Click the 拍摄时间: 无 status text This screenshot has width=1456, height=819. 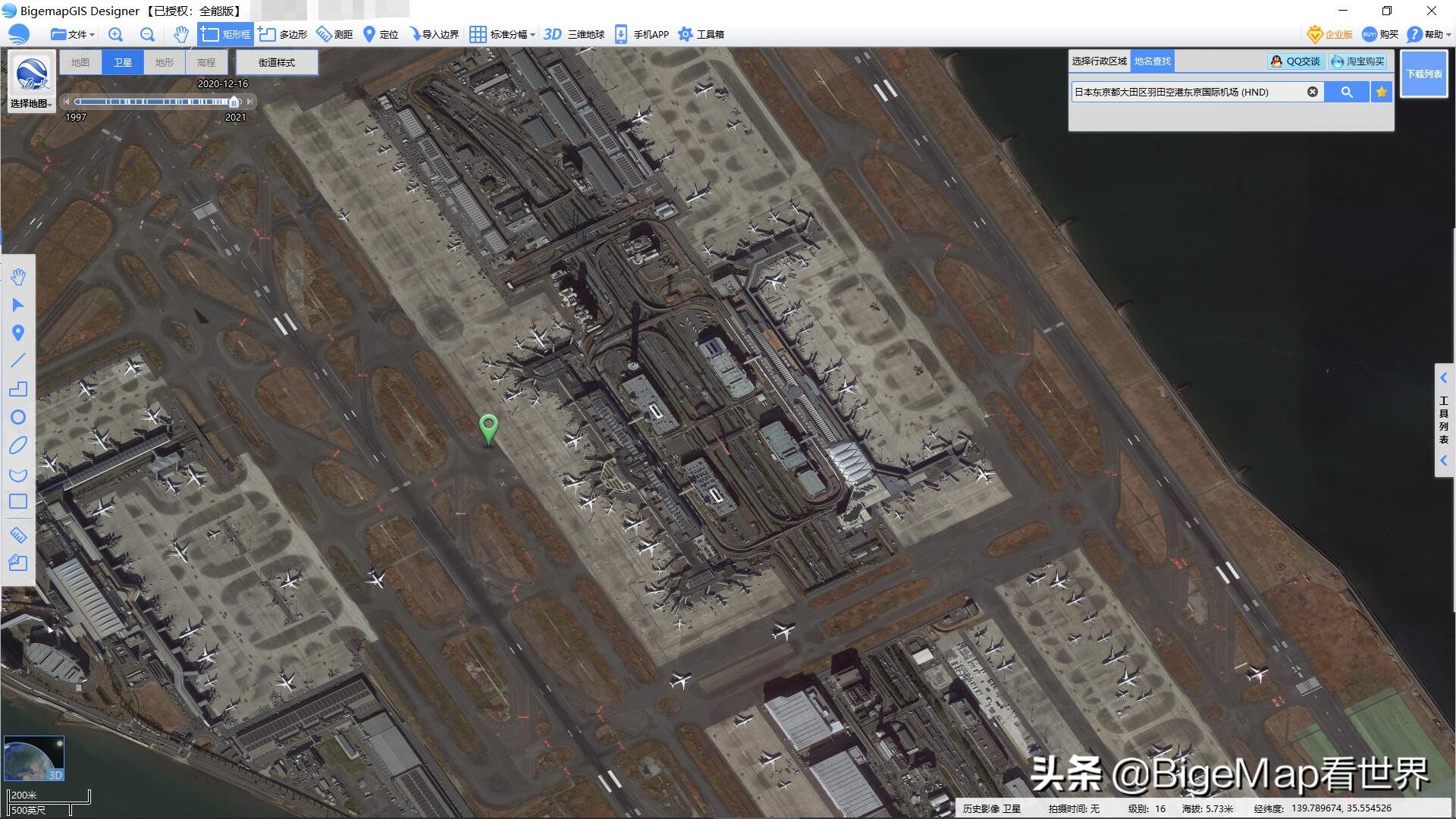click(1074, 808)
